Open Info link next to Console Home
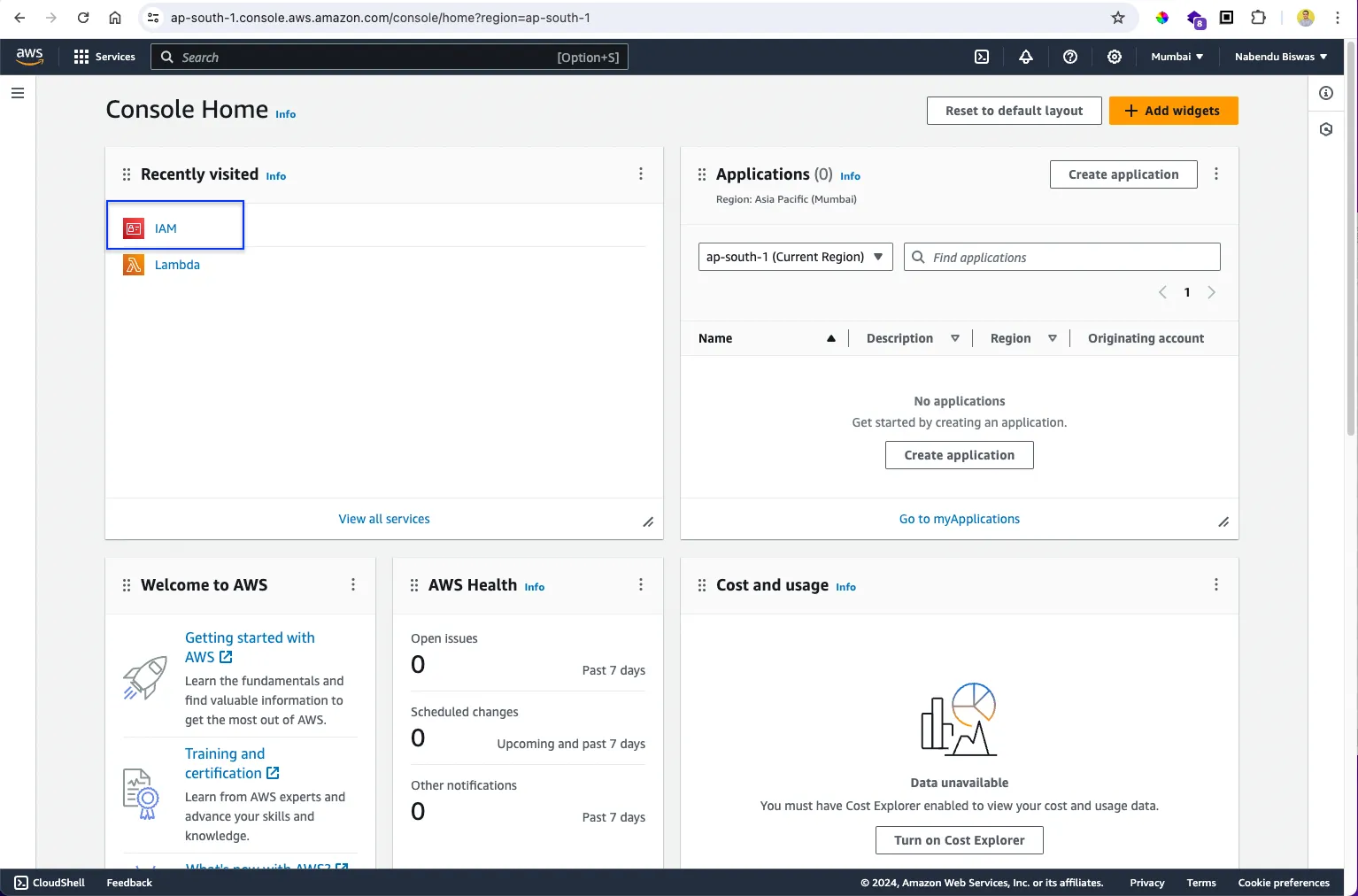1358x896 pixels. pos(286,114)
